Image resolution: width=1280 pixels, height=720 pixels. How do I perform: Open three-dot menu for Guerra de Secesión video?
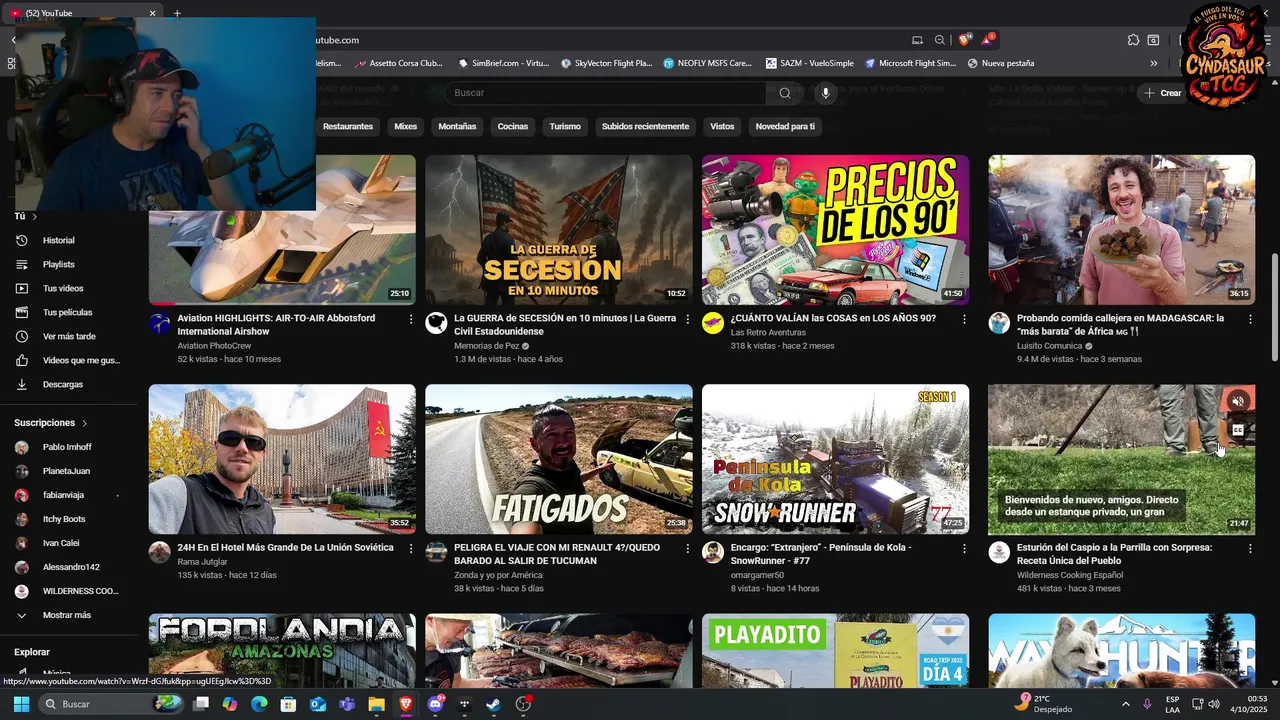click(x=687, y=319)
